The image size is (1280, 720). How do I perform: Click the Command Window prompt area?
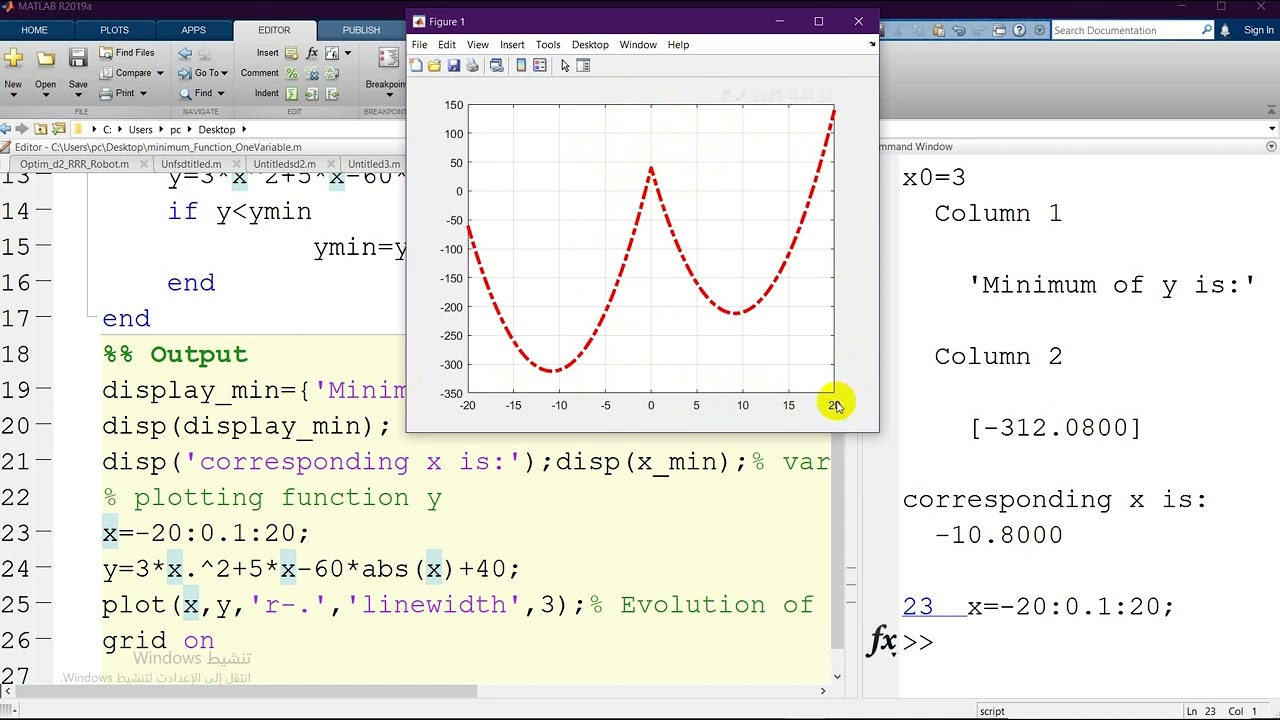tap(1090, 642)
